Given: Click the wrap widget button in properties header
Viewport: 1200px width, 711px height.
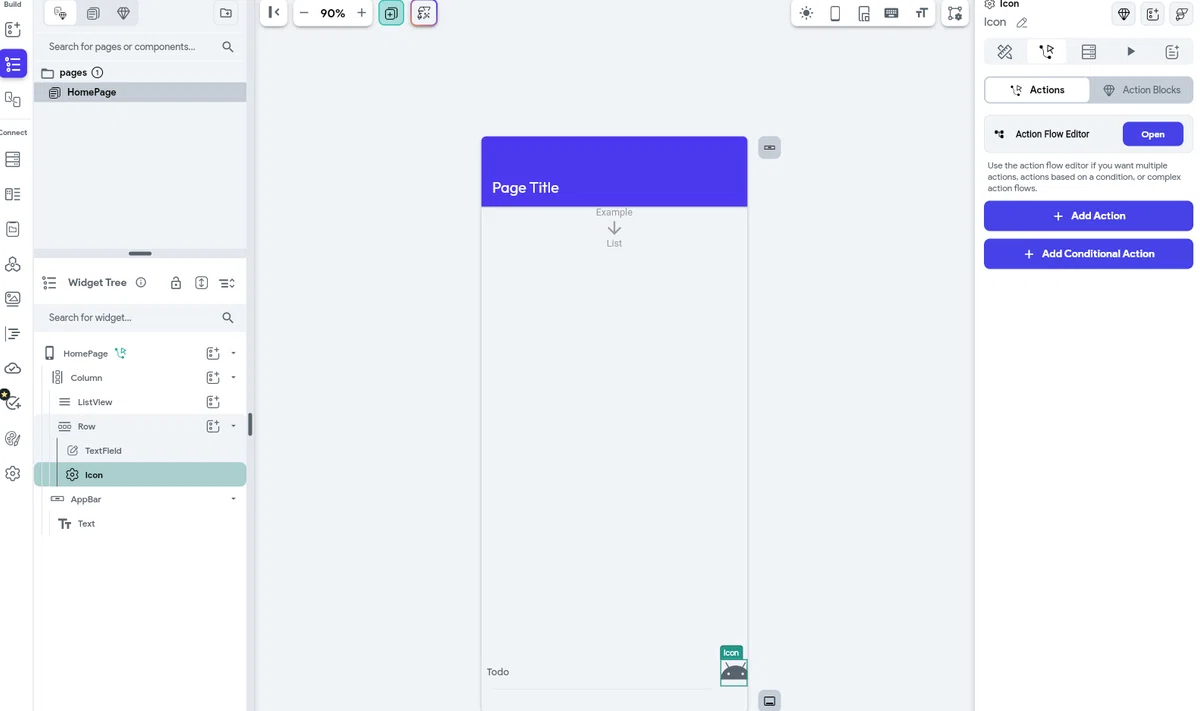Looking at the screenshot, I should [1153, 13].
